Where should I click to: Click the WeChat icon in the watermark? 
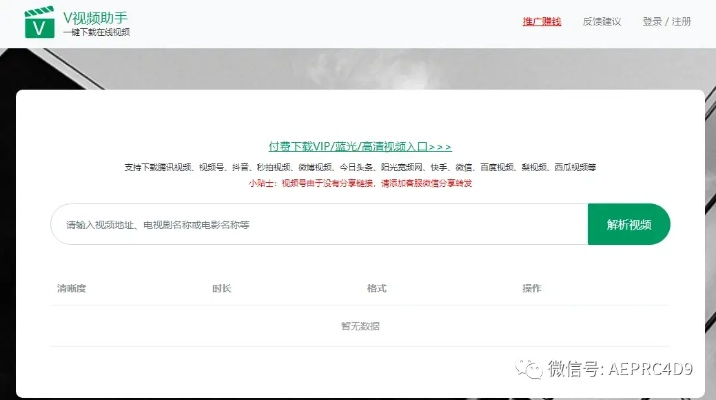(x=527, y=370)
